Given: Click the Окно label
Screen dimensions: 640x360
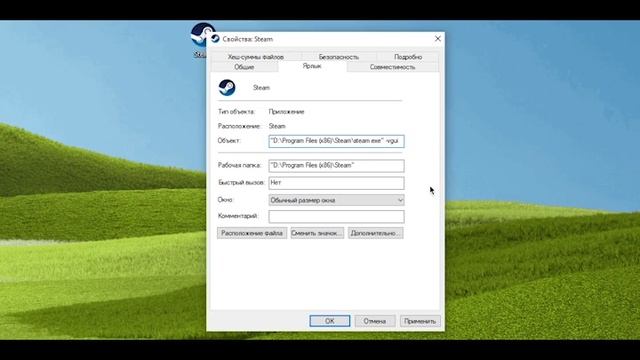Looking at the screenshot, I should (x=225, y=200).
